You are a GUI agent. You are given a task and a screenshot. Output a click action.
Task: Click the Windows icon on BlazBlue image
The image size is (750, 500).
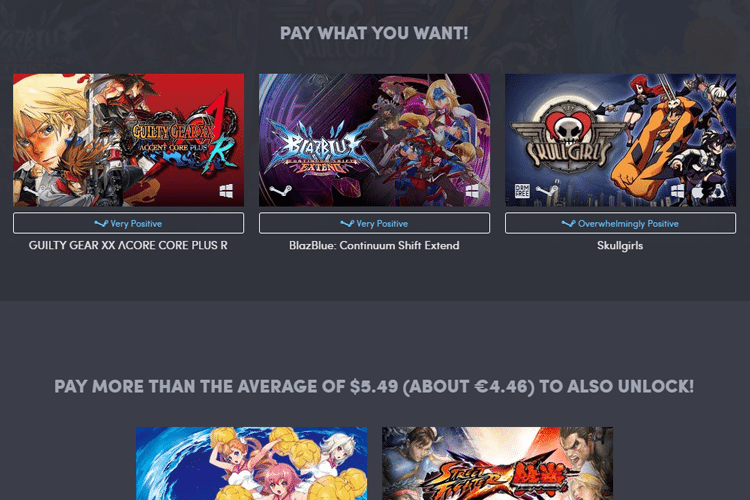pyautogui.click(x=472, y=191)
